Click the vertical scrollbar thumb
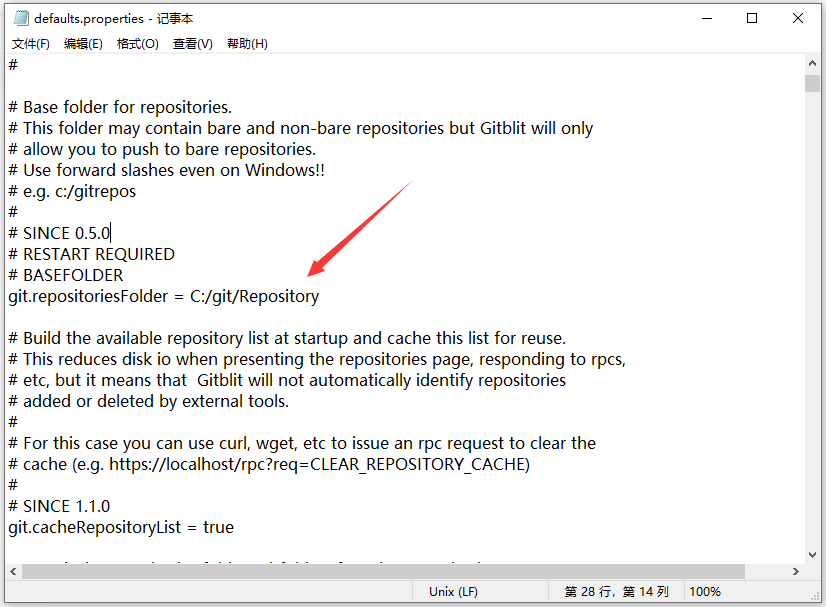 tap(812, 84)
